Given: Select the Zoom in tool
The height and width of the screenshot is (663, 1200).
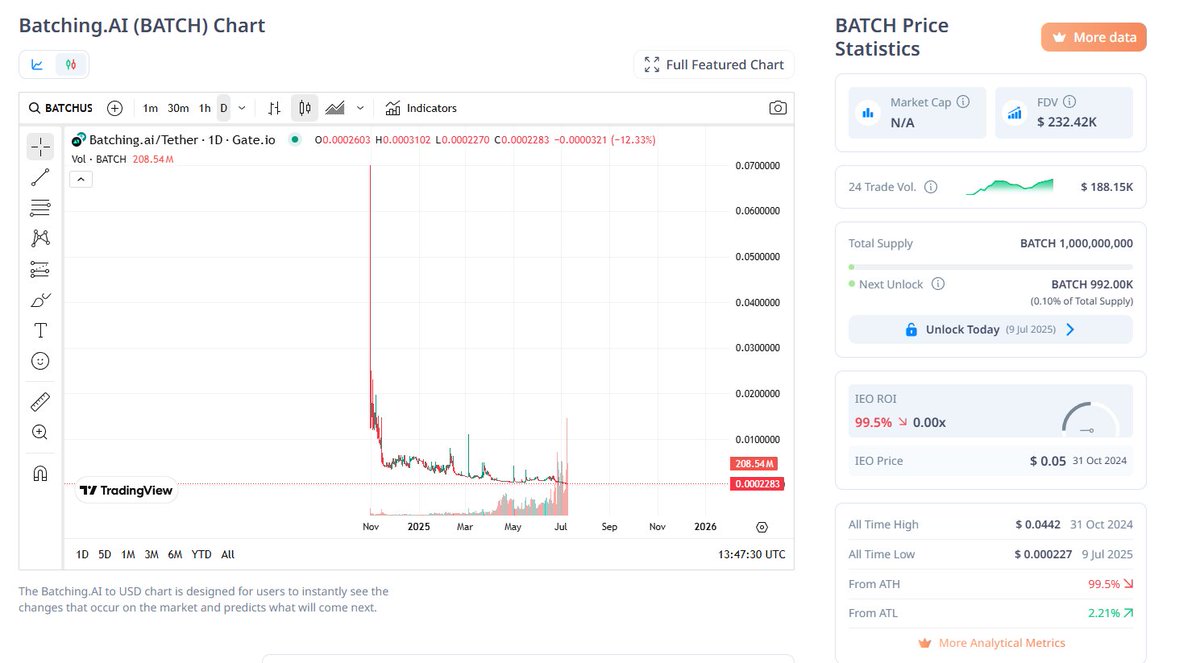Looking at the screenshot, I should (40, 432).
